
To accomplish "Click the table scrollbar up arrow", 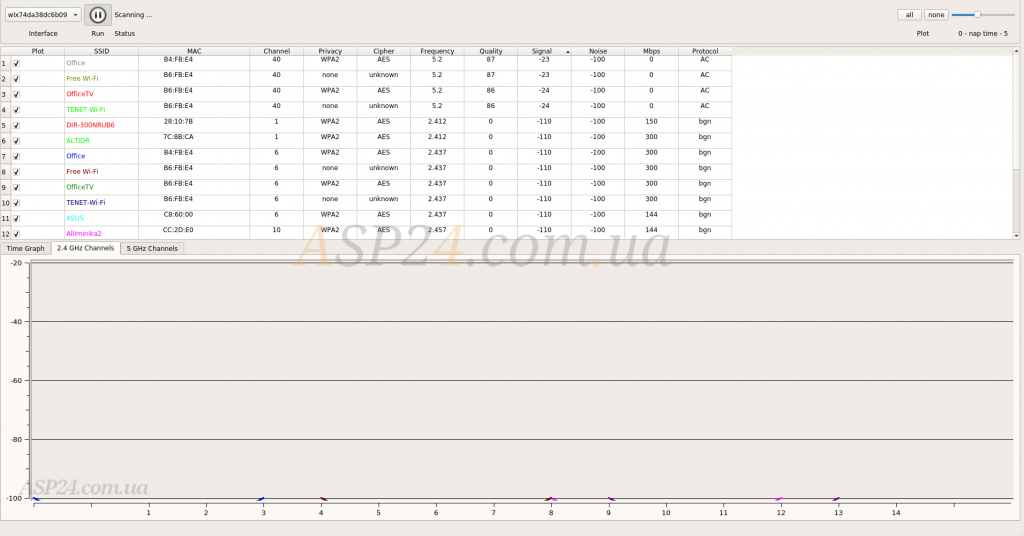I will pos(1018,50).
